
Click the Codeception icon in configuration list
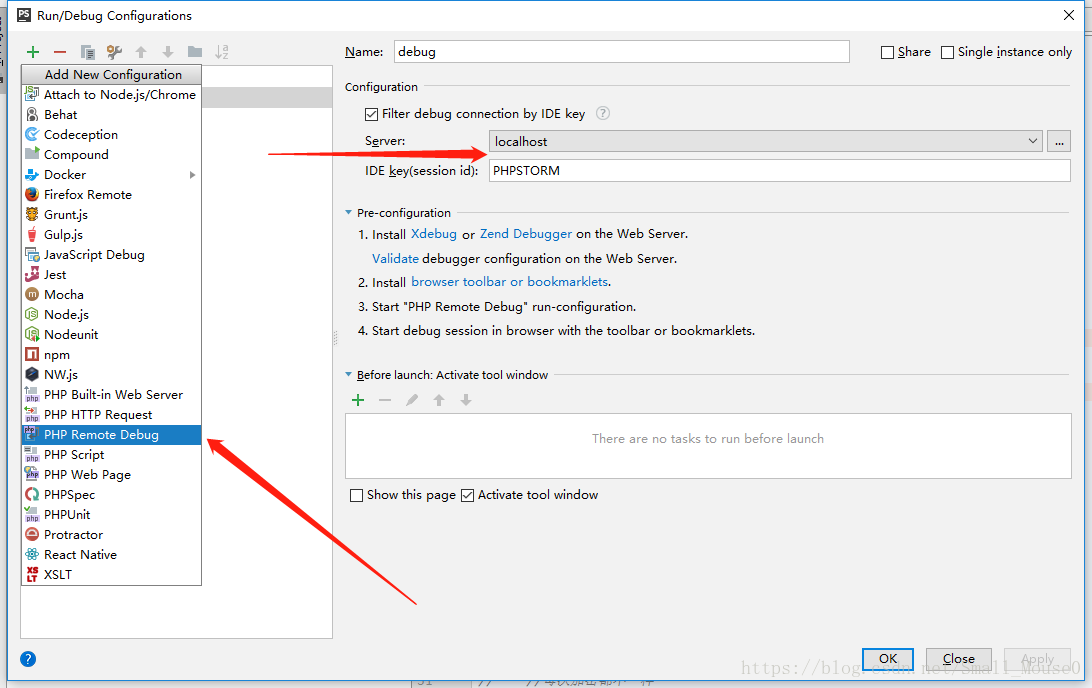(x=32, y=134)
